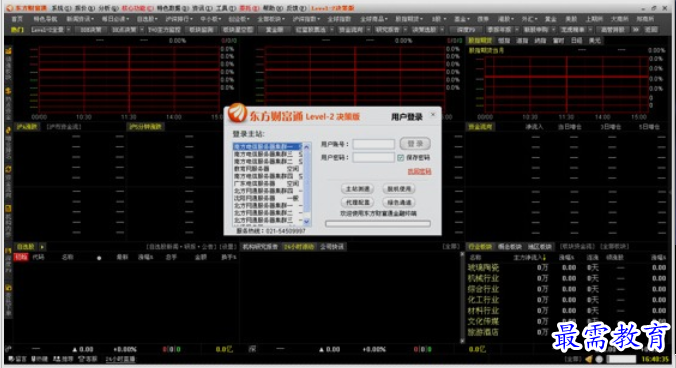This screenshot has height=368, width=676.
Task: Click the second icon in left sidebar
Action: tap(8, 91)
